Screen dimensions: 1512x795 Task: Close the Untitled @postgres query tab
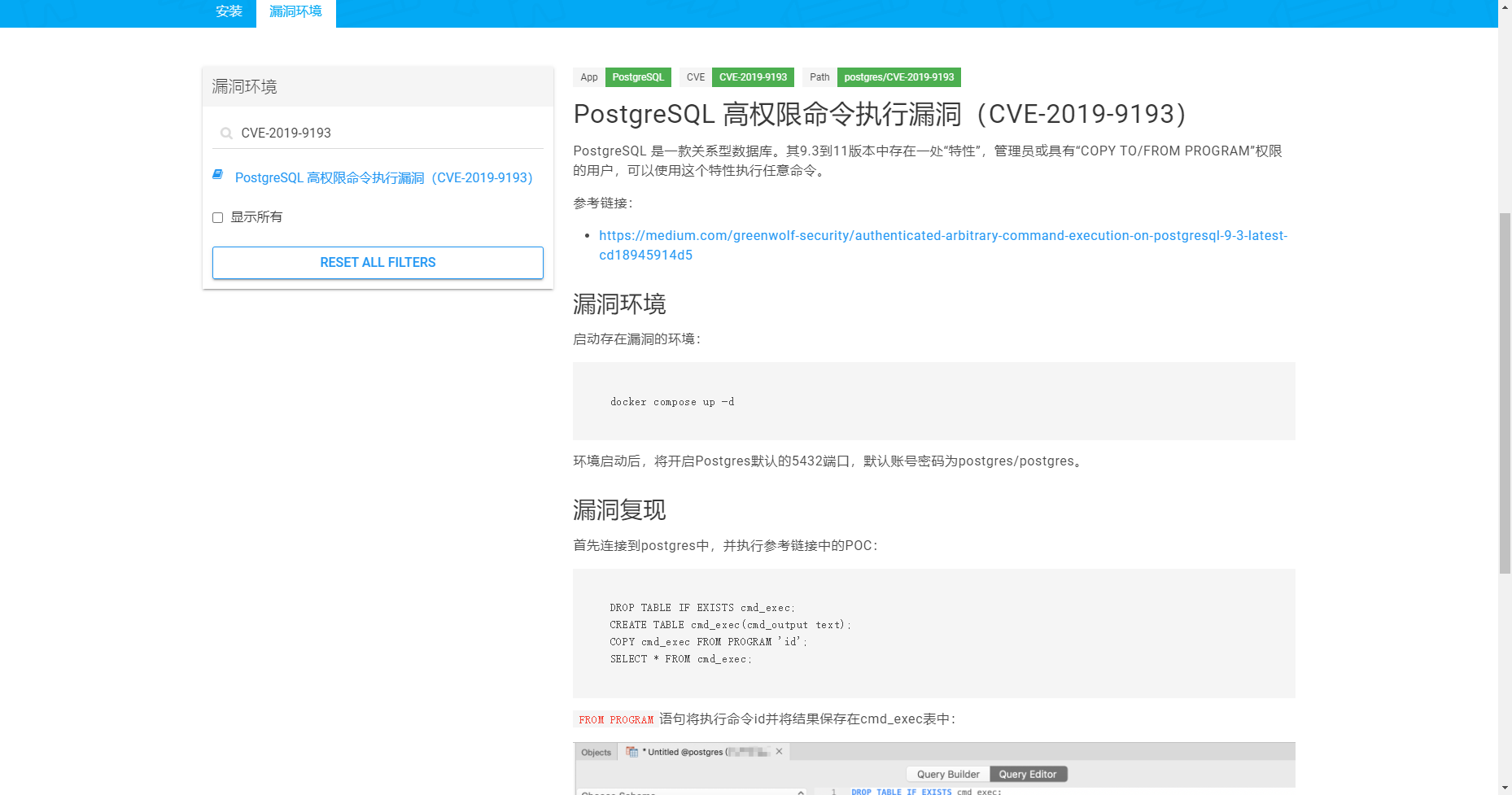coord(780,752)
